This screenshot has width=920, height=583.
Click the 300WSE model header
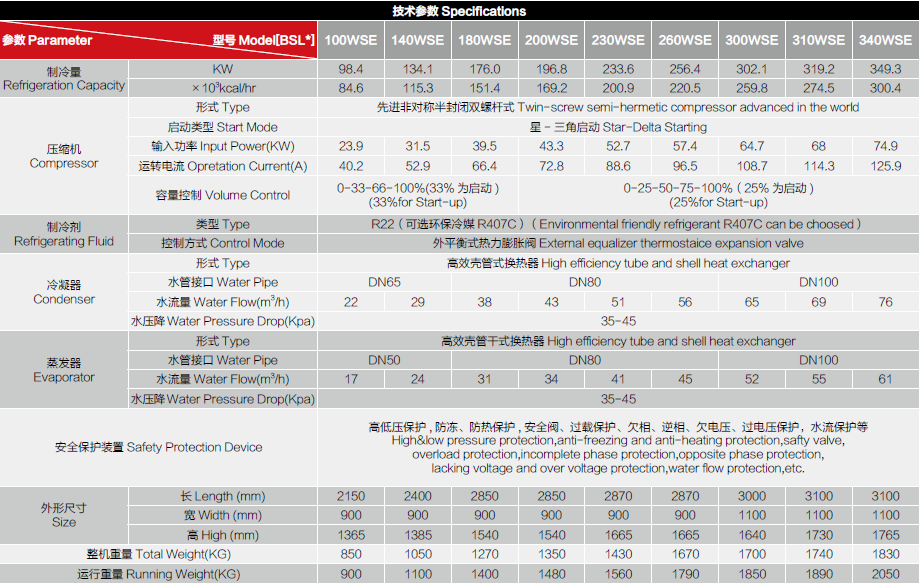point(752,40)
